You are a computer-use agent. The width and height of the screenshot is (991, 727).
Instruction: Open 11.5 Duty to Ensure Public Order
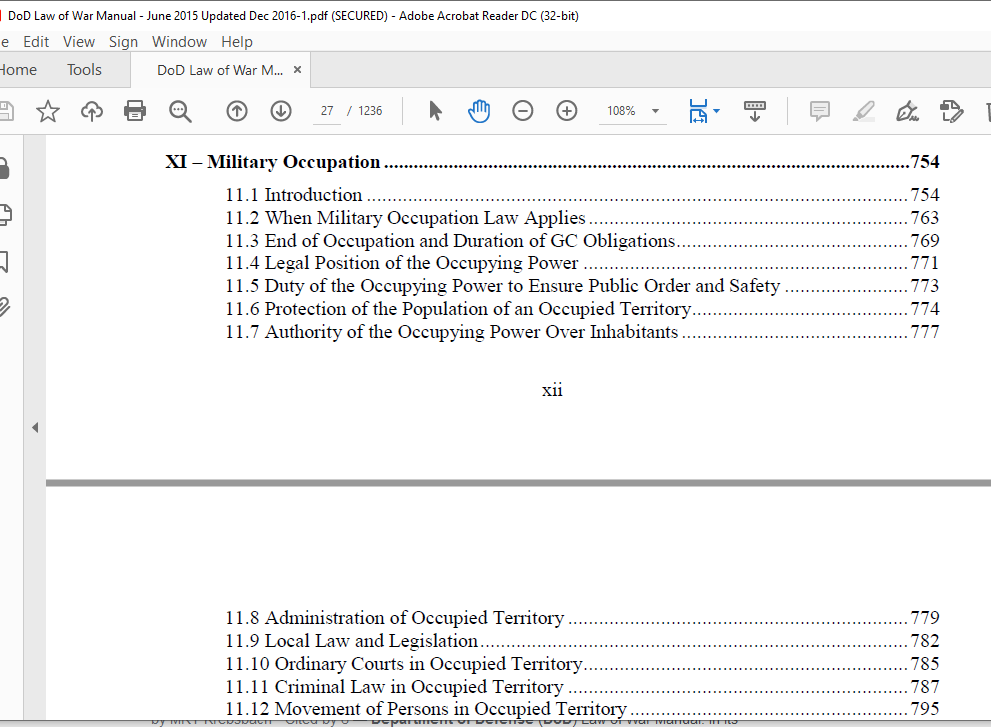click(x=582, y=286)
